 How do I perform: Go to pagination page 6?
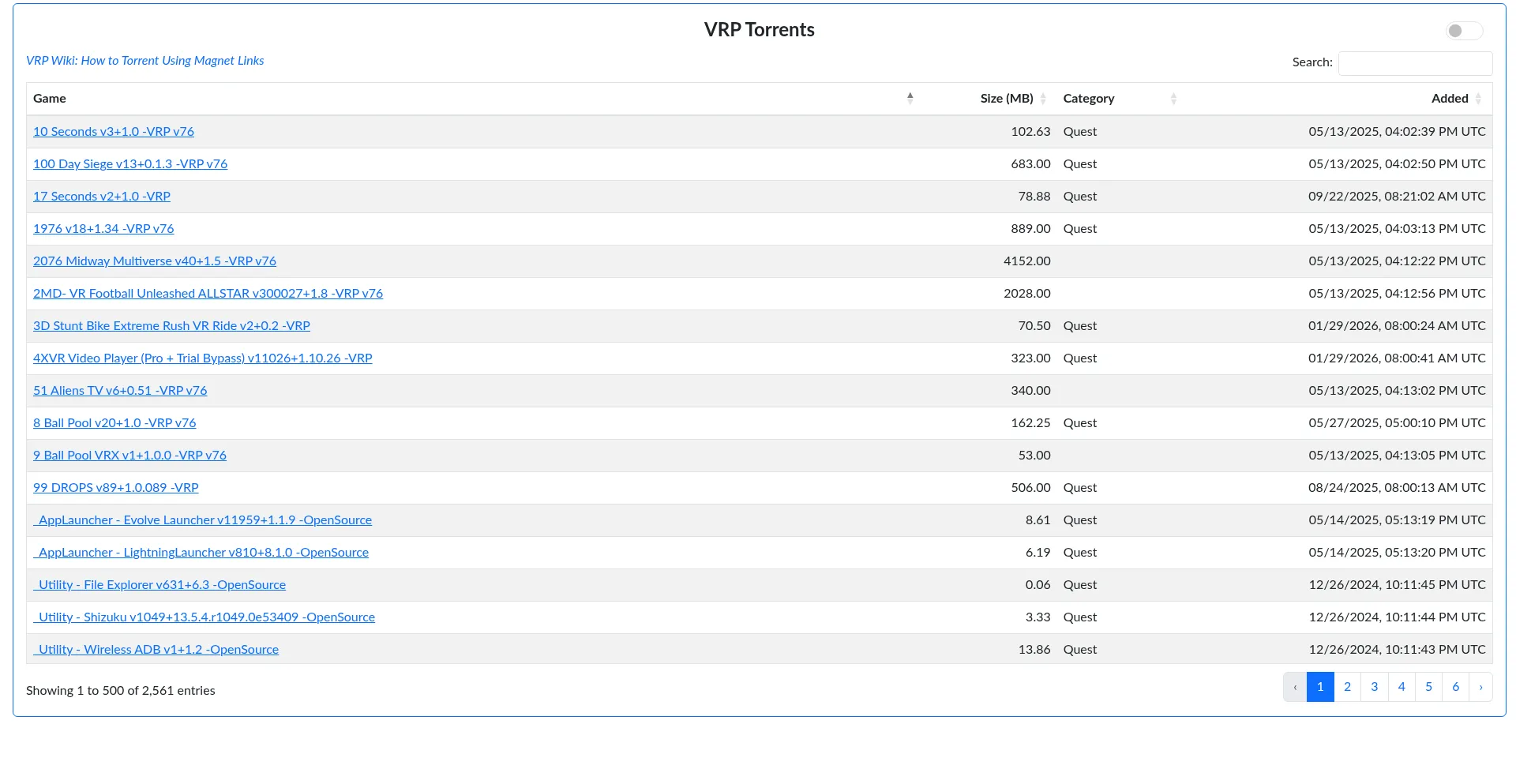click(1456, 687)
